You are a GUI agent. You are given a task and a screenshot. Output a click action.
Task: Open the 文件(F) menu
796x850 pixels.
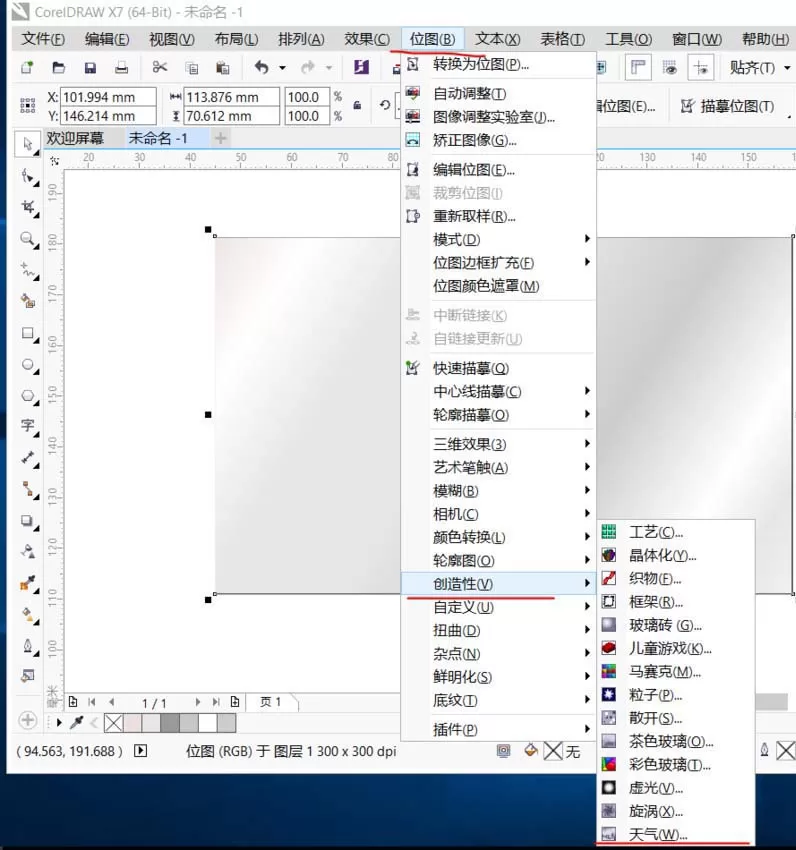click(43, 39)
